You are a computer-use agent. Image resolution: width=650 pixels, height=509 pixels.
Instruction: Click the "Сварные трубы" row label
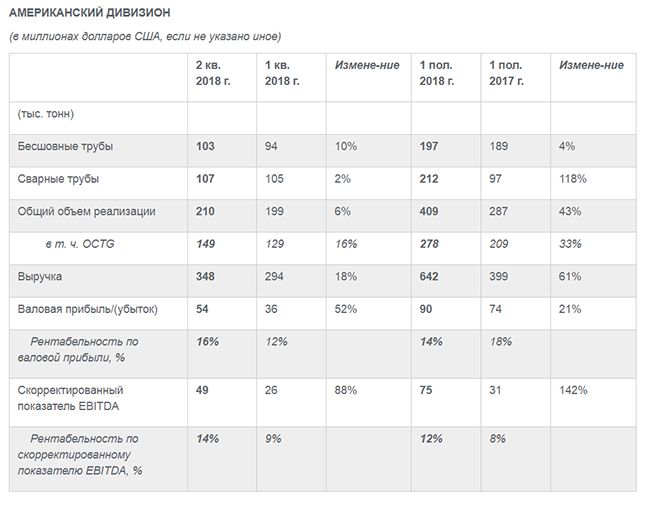coord(57,179)
